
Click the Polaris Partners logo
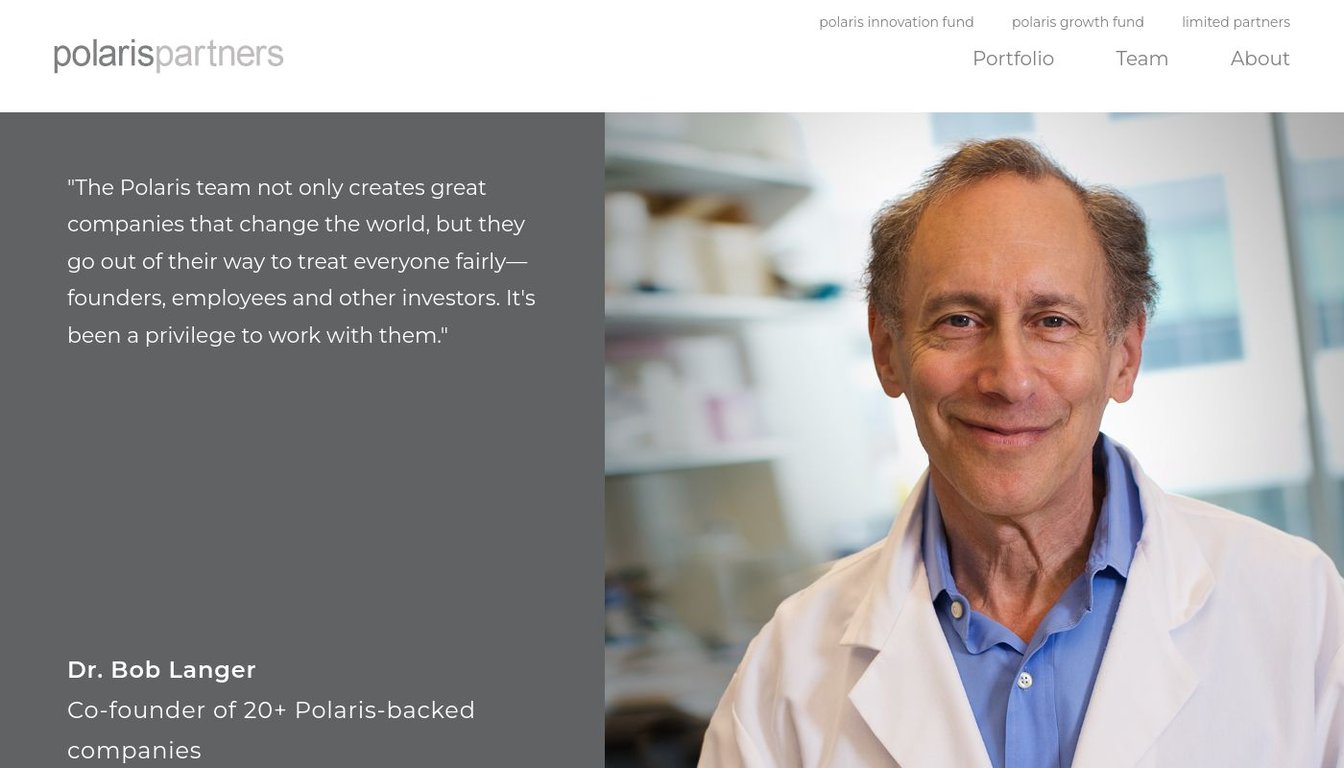(168, 55)
